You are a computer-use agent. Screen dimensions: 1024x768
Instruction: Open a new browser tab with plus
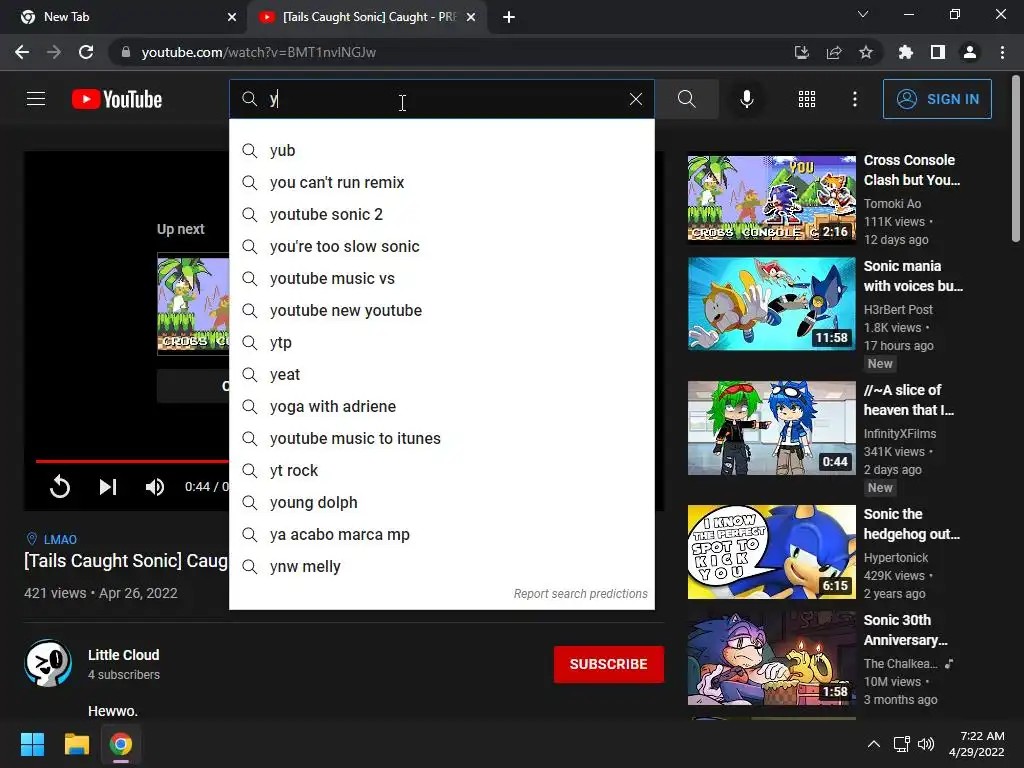(x=509, y=17)
